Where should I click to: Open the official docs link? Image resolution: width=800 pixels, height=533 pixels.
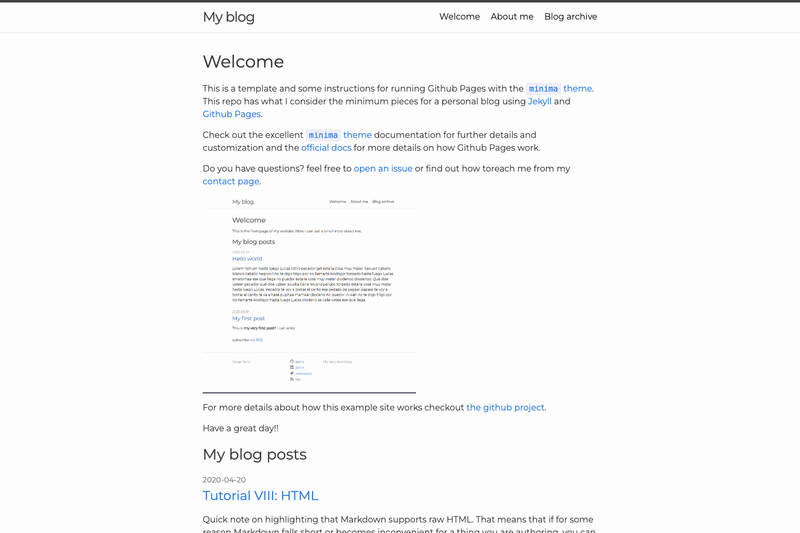coord(326,147)
